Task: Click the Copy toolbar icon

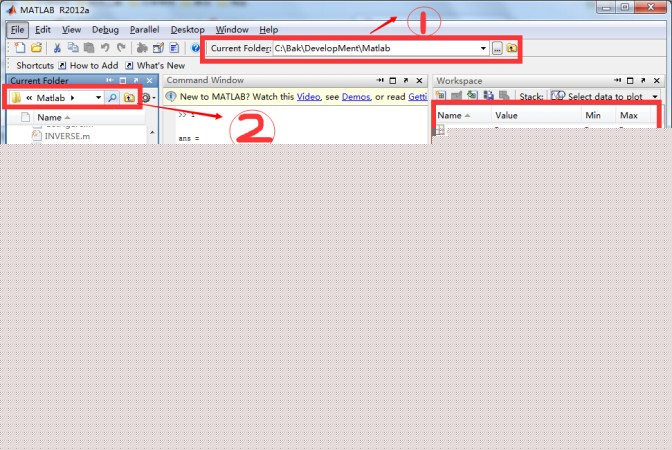Action: [73, 48]
